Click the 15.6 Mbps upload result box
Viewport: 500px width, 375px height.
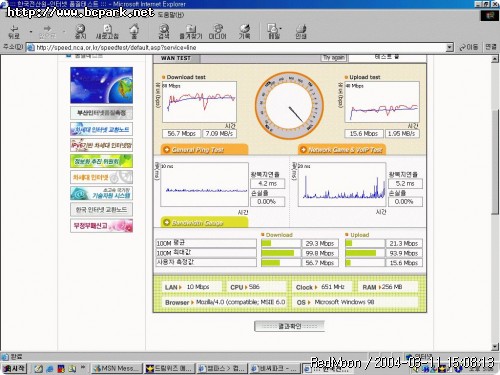pyautogui.click(x=364, y=134)
